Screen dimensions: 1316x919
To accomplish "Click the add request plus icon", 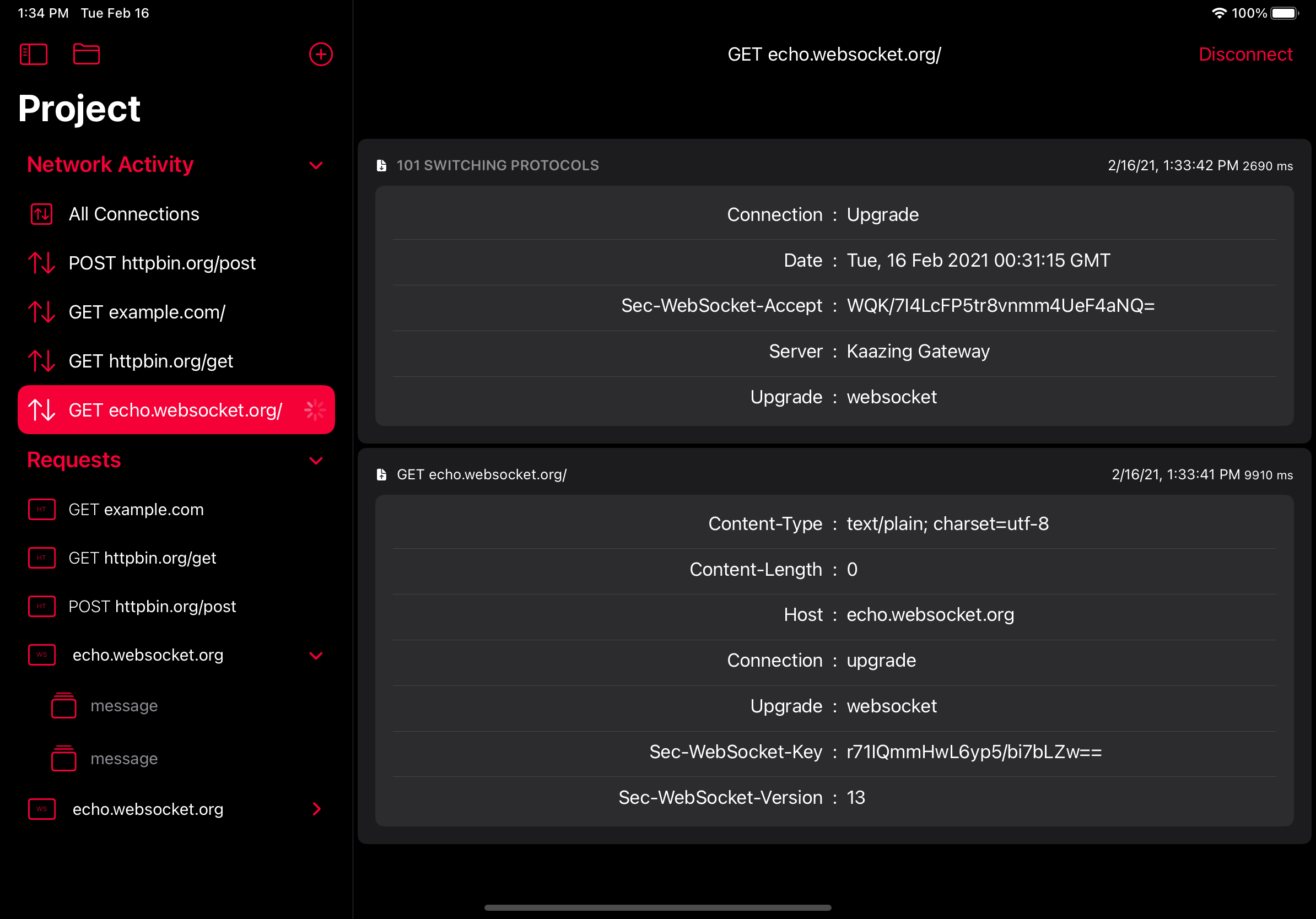I will point(320,55).
